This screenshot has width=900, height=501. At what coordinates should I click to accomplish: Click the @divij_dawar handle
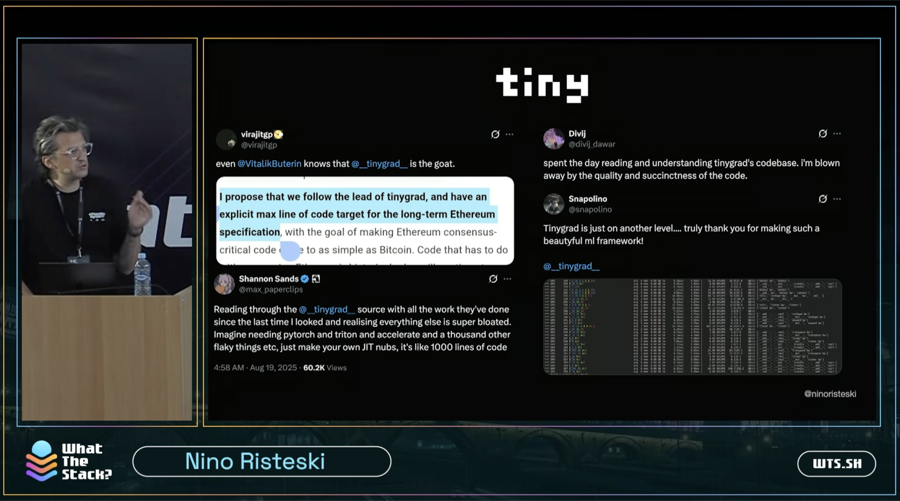592,145
